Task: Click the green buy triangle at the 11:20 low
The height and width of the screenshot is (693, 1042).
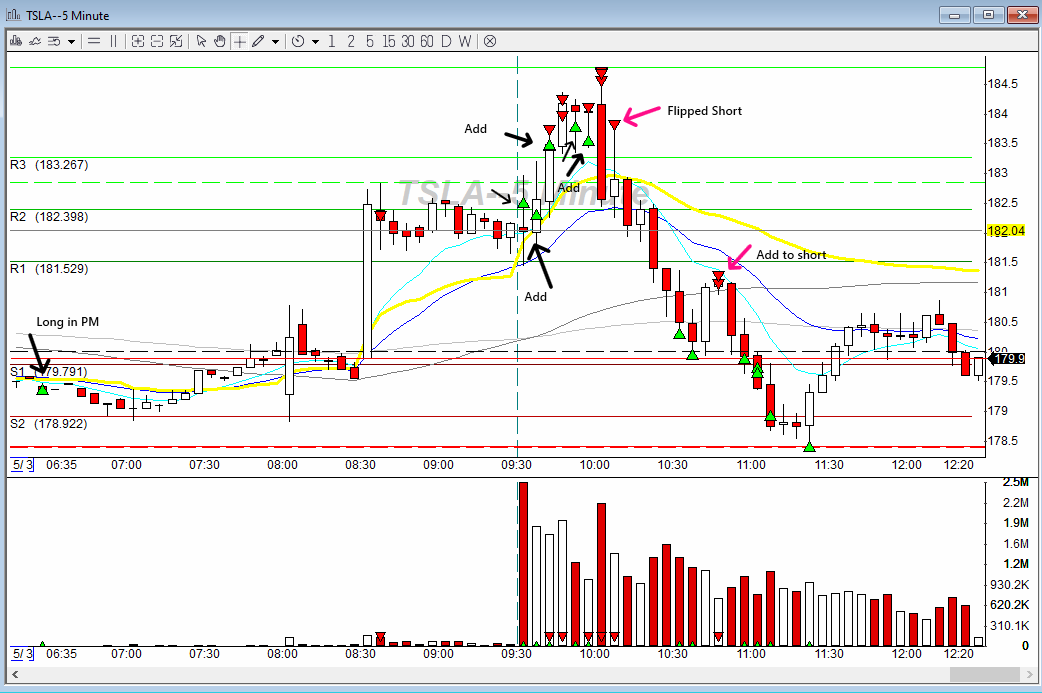Action: pyautogui.click(x=809, y=447)
